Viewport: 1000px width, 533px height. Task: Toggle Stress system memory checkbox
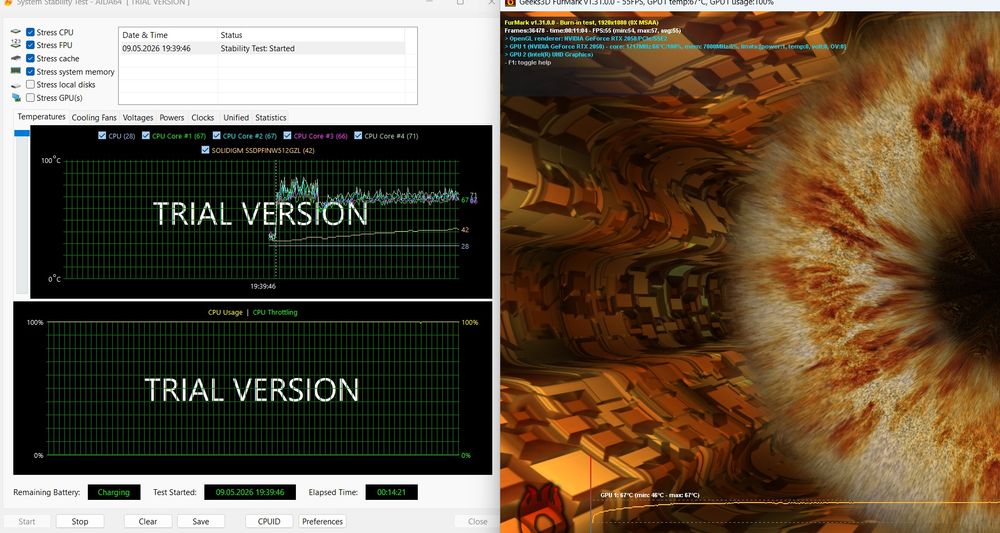[x=30, y=71]
